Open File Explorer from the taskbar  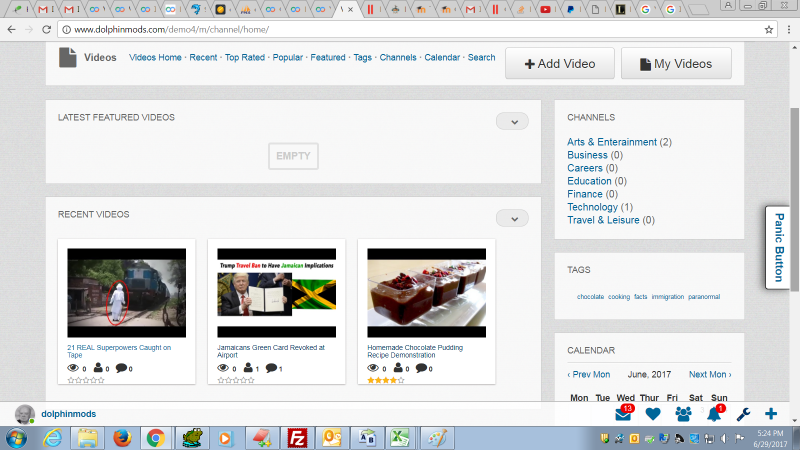click(87, 438)
